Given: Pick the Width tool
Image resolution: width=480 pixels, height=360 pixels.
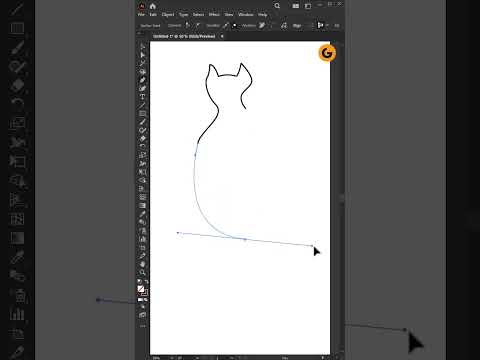Looking at the screenshot, I should pos(143,163).
